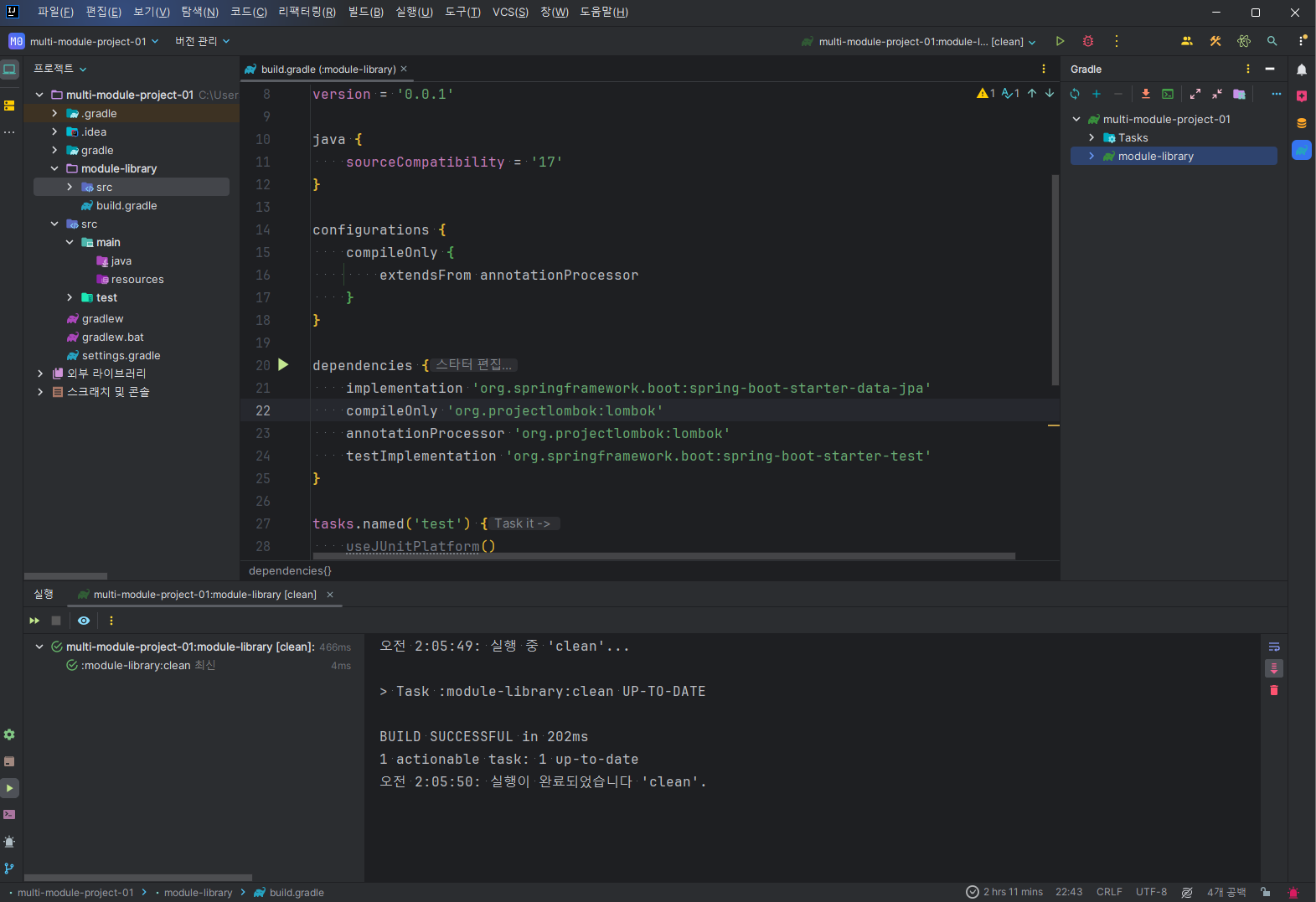Clear the run console with the trash icon
Viewport: 1316px width, 902px height.
pos(1274,690)
